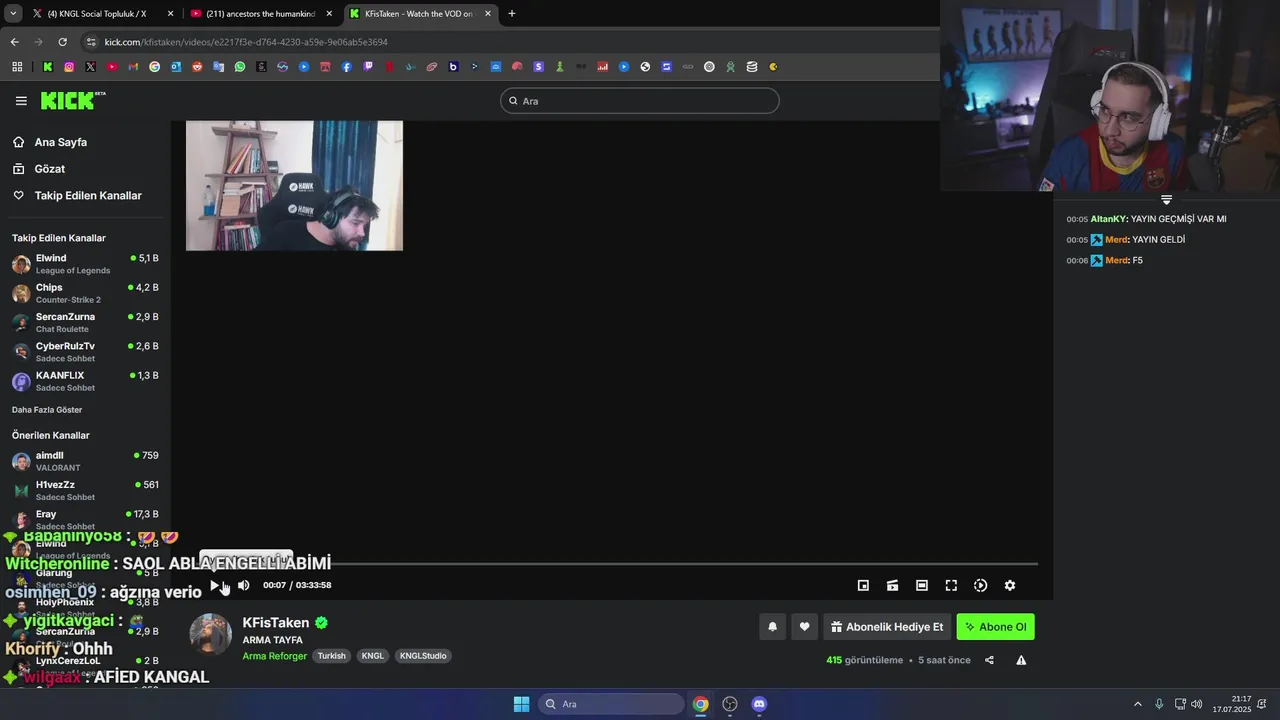Screen dimensions: 1280x720
Task: Open Chrome from the taskbar
Action: click(x=701, y=704)
